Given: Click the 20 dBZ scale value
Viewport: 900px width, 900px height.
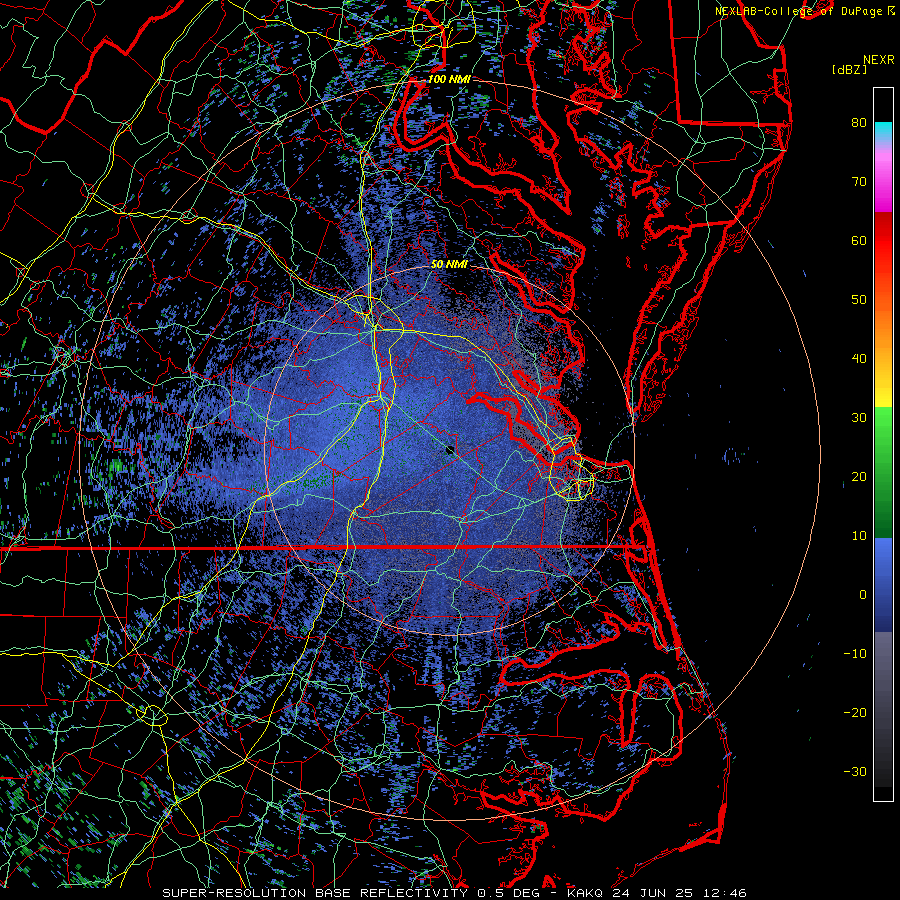Looking at the screenshot, I should pos(859,477).
